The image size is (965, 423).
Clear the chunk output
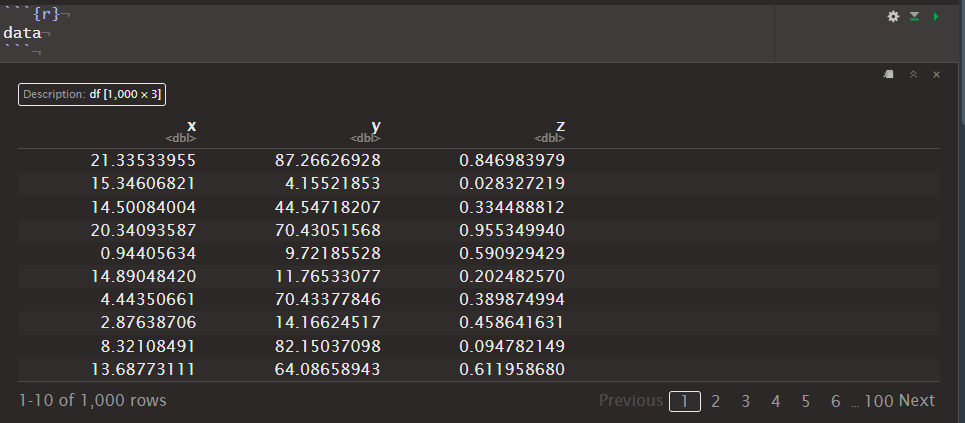click(x=937, y=75)
